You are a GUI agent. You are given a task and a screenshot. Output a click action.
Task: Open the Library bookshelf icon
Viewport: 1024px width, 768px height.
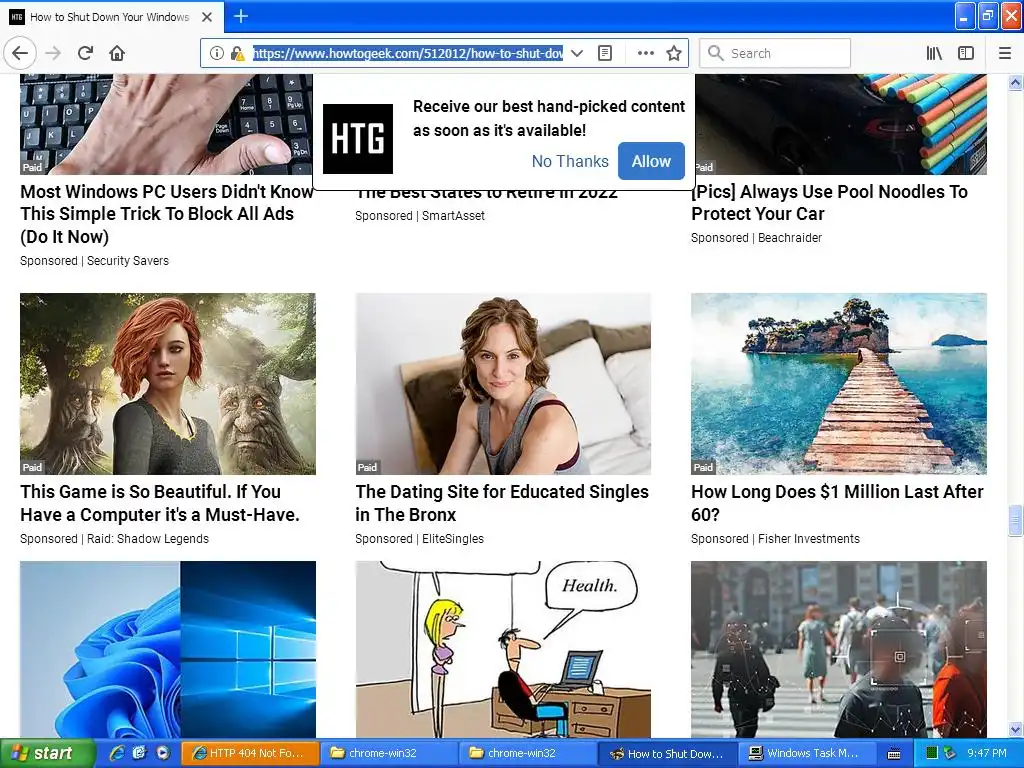click(935, 53)
